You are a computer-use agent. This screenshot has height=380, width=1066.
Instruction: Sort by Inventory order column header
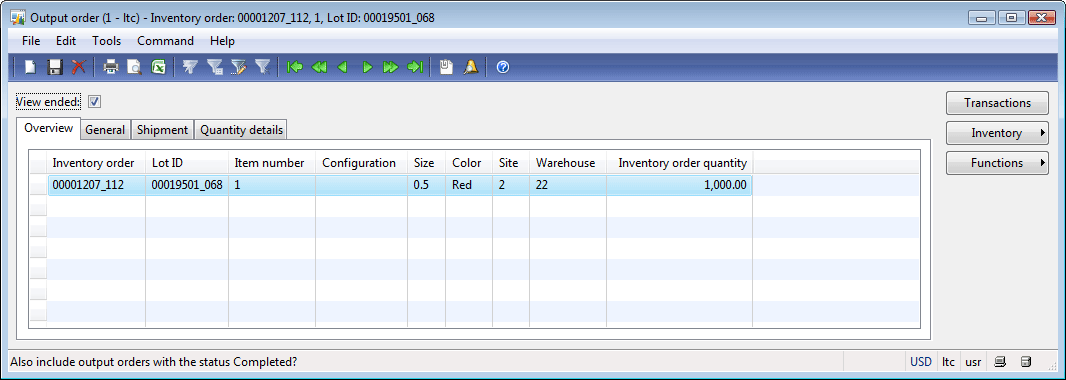[x=96, y=163]
